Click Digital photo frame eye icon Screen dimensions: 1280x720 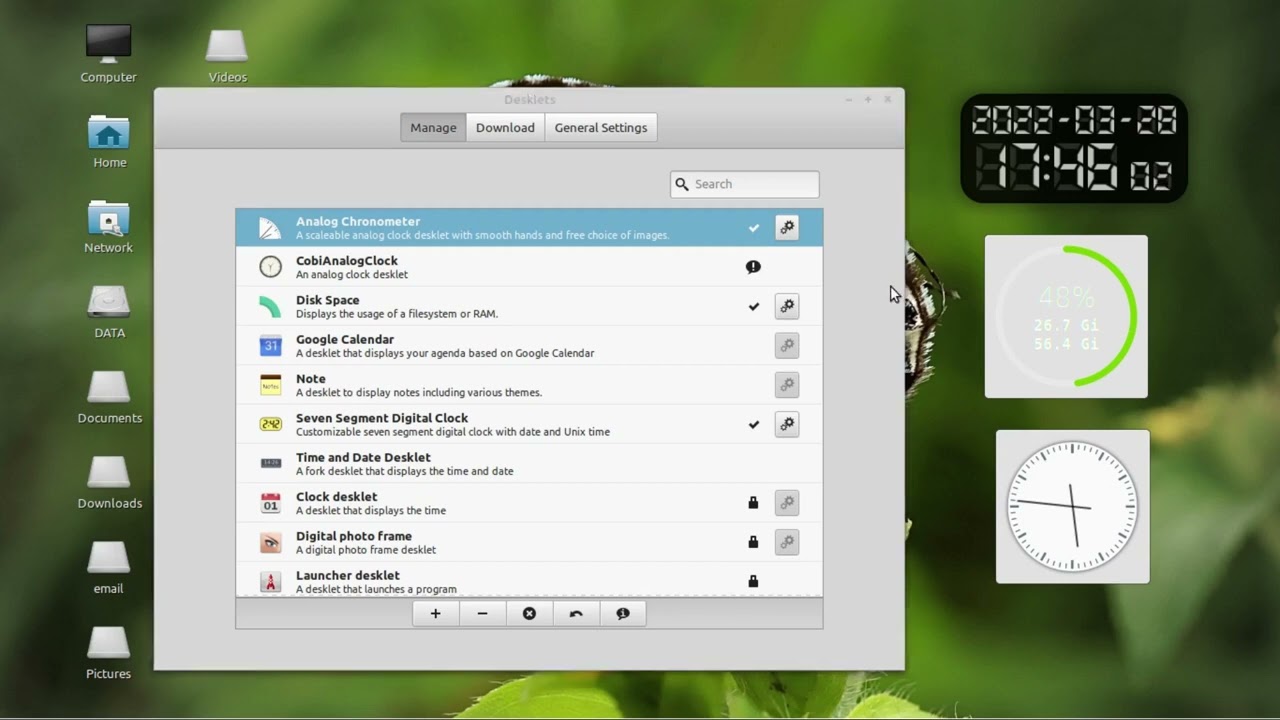tap(270, 542)
